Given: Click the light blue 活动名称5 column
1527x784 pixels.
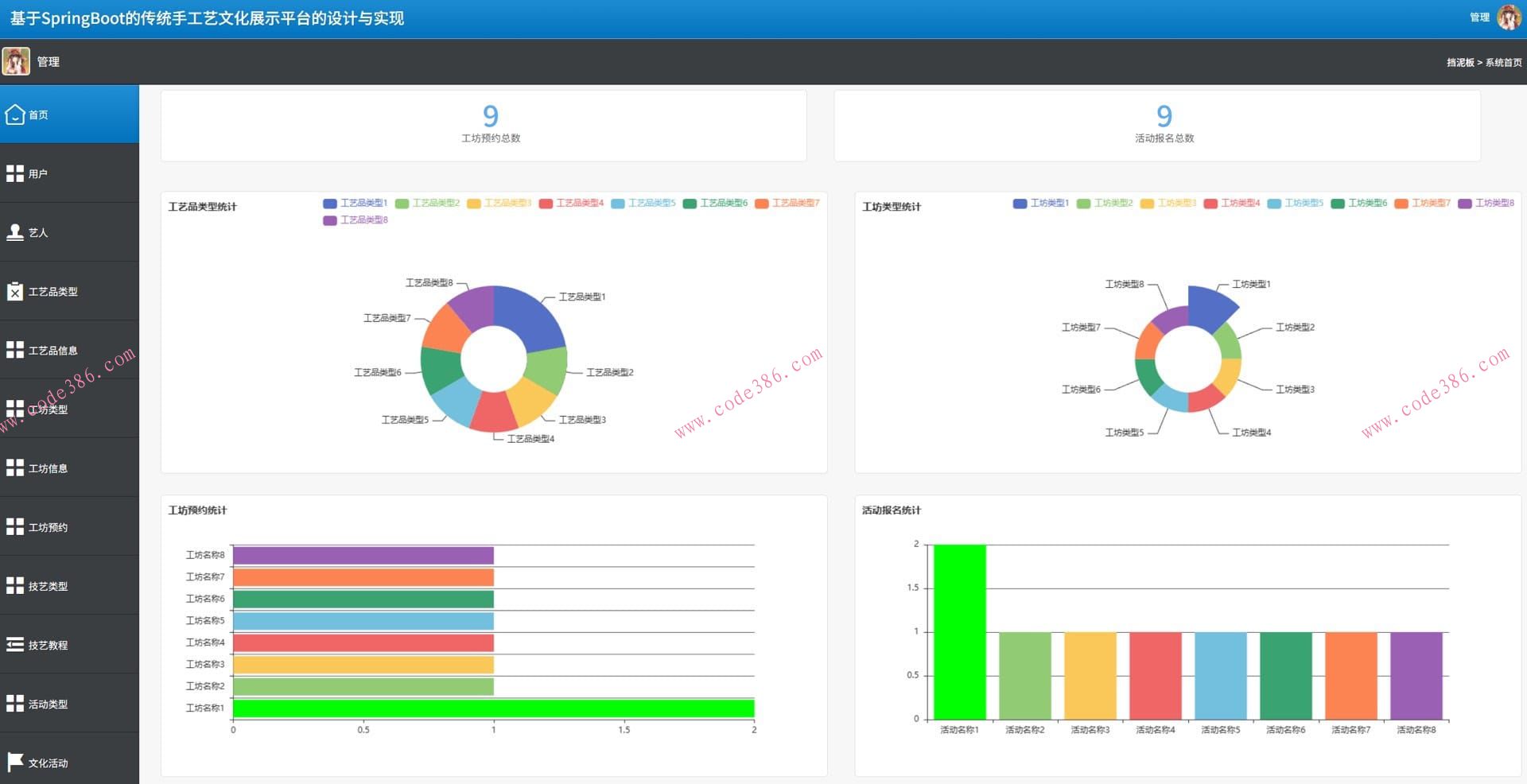Looking at the screenshot, I should [1221, 676].
